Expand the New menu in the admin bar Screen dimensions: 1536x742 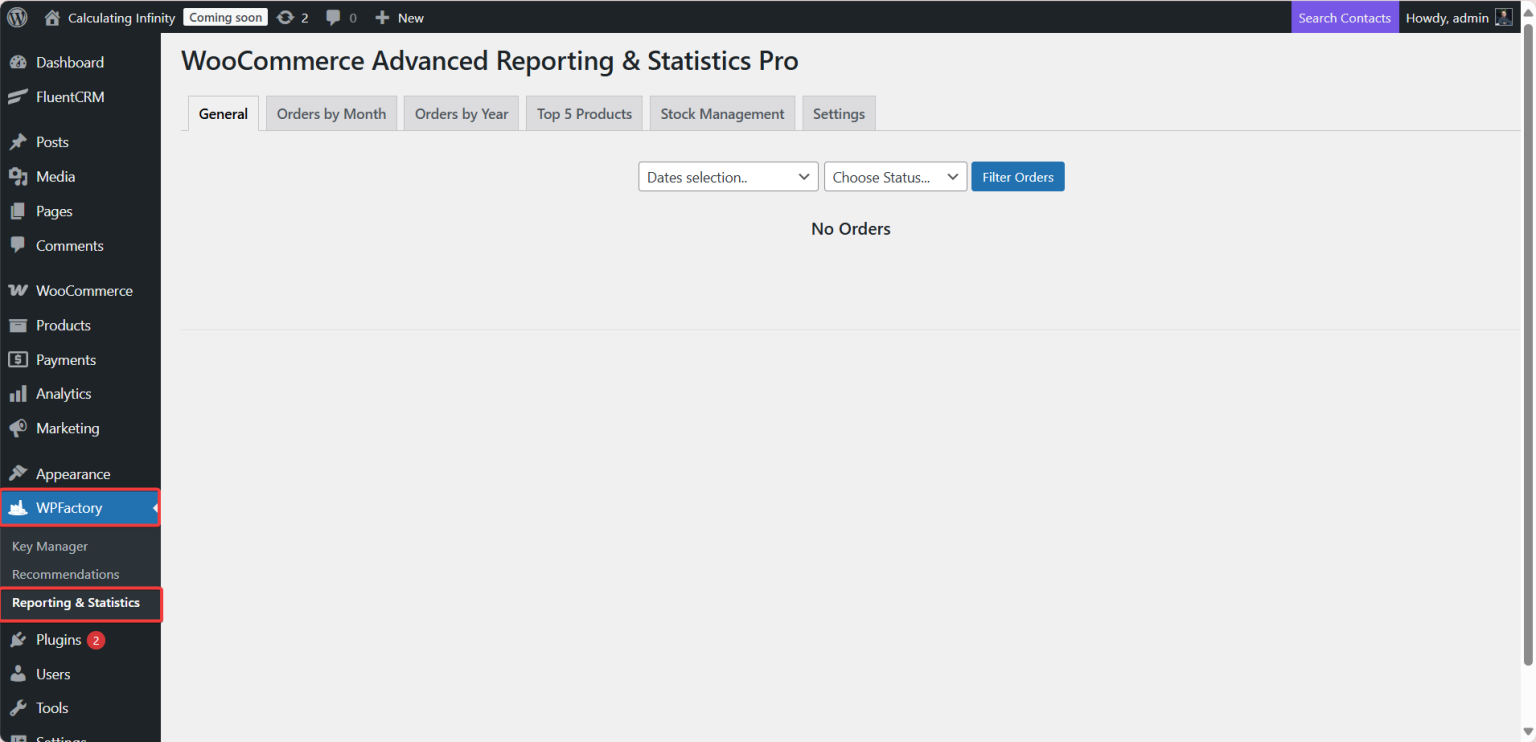(398, 16)
